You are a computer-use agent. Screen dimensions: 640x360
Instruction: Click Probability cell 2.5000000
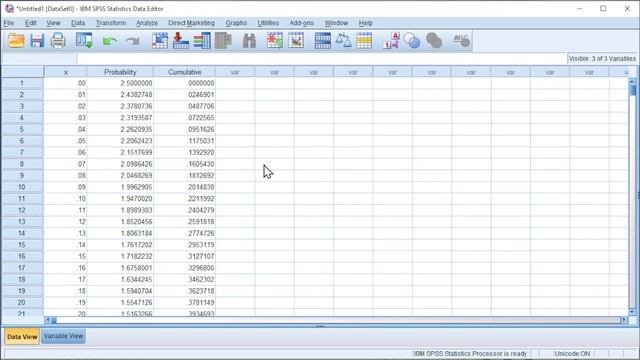click(x=120, y=83)
